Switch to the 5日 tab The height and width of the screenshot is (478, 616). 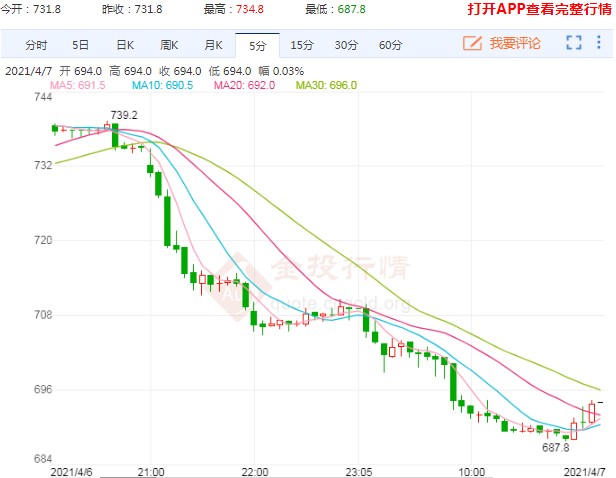[80, 45]
